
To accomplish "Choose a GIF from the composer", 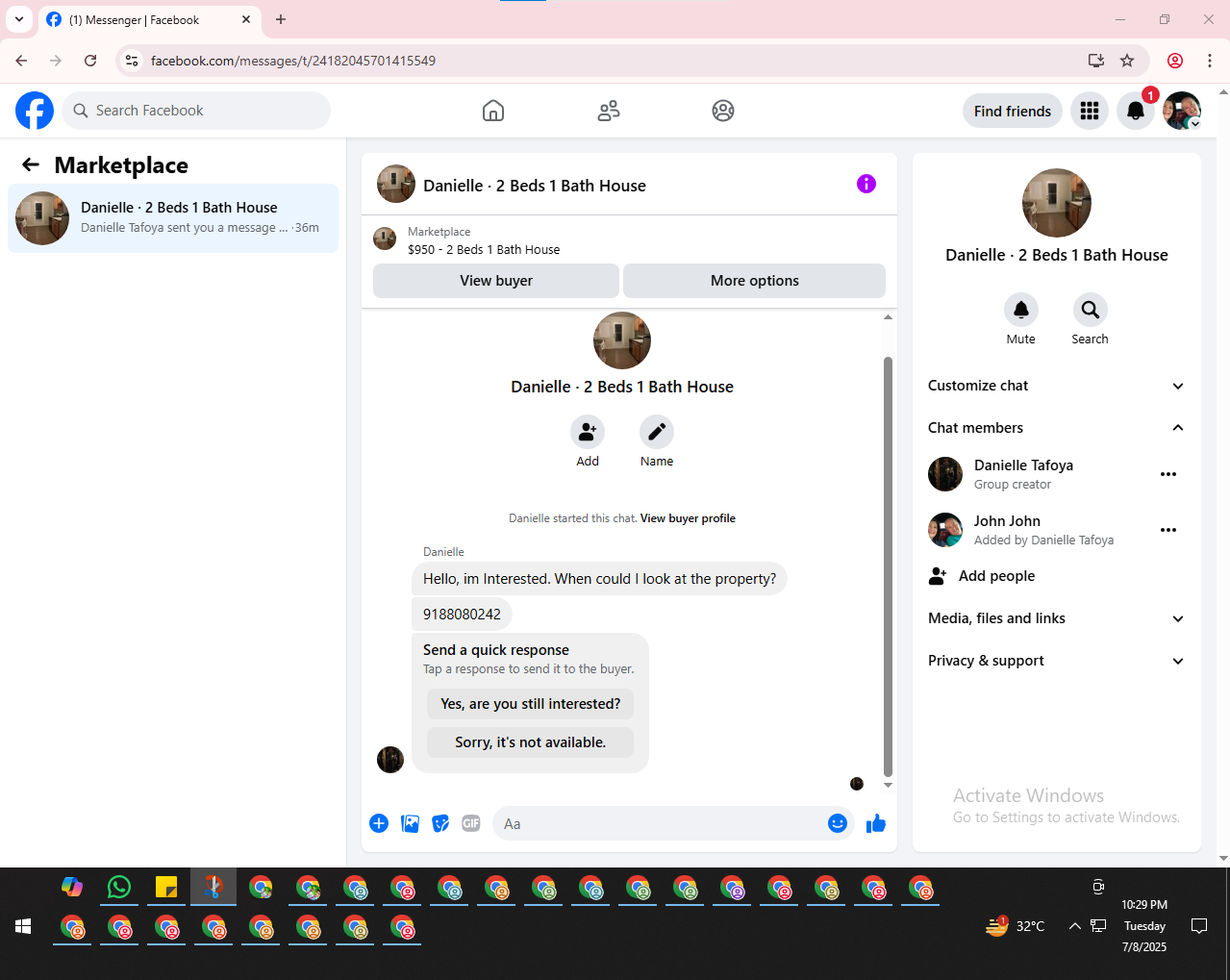I will tap(471, 823).
